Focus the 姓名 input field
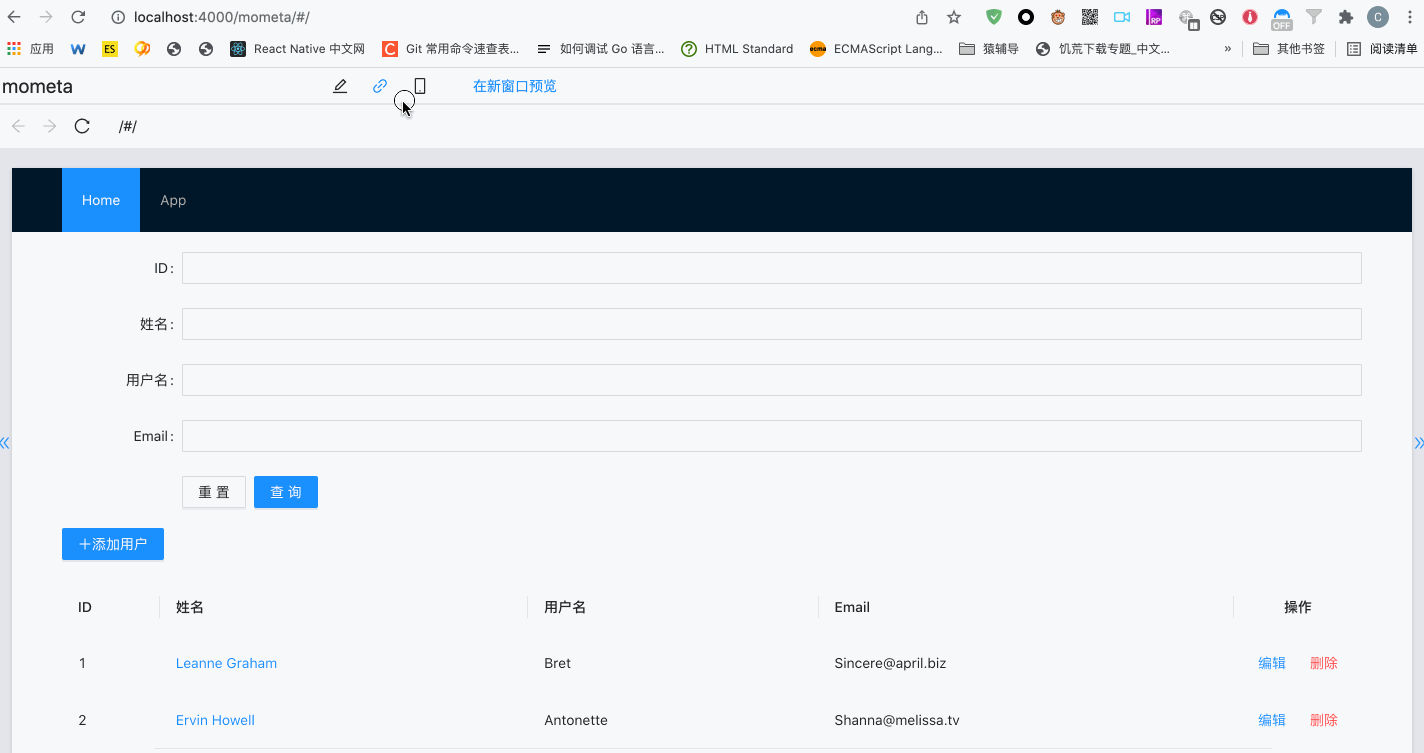The height and width of the screenshot is (753, 1424). 772,324
